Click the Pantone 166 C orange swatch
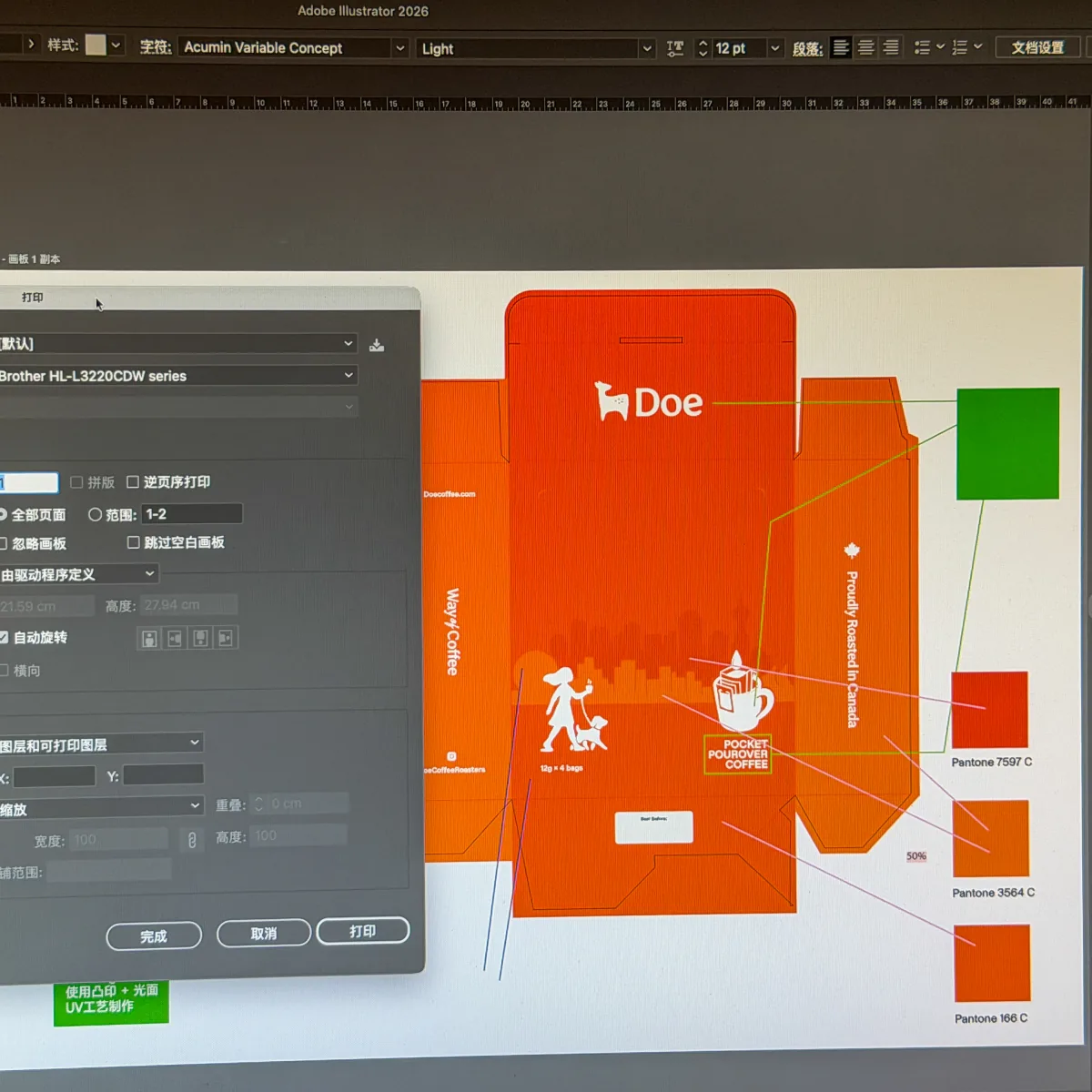The height and width of the screenshot is (1092, 1092). tap(992, 963)
